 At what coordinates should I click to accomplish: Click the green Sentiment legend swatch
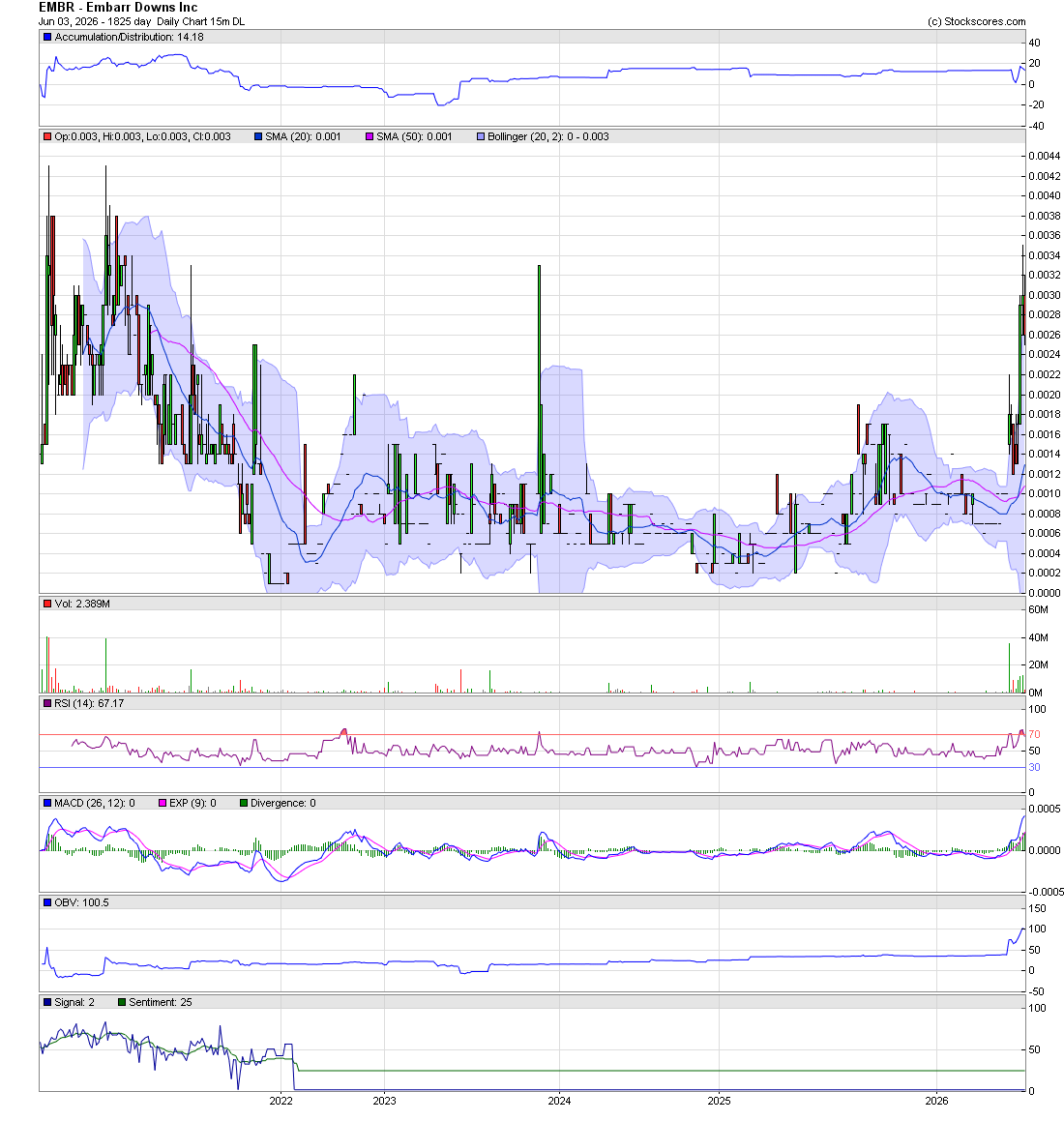click(x=122, y=1002)
